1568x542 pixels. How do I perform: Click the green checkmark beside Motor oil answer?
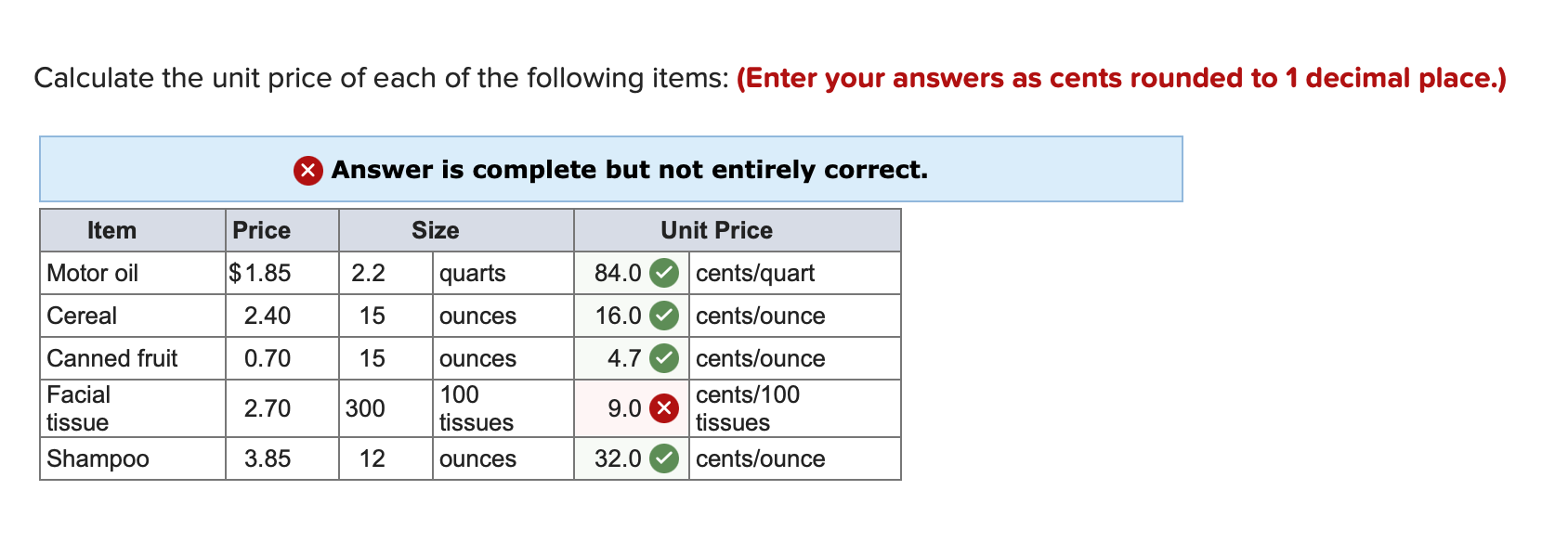[x=662, y=273]
